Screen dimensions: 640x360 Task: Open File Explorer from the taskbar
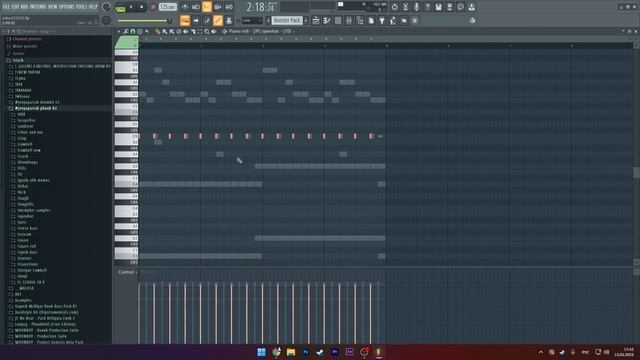(x=291, y=352)
